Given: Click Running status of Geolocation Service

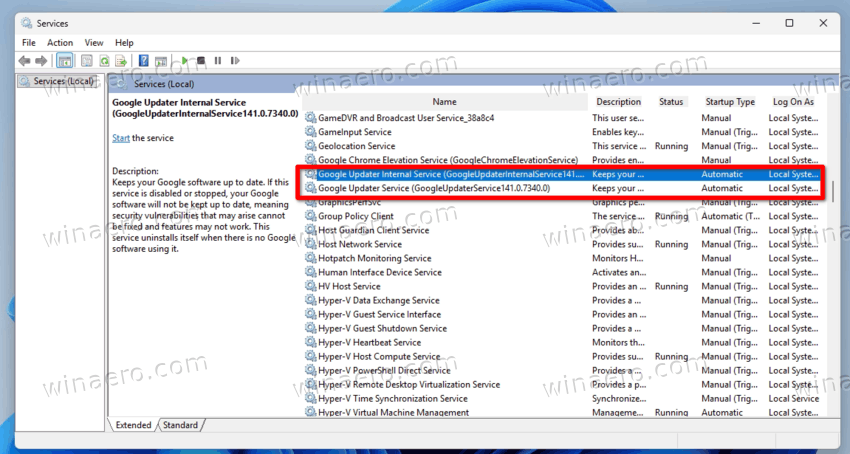Looking at the screenshot, I should tap(671, 146).
